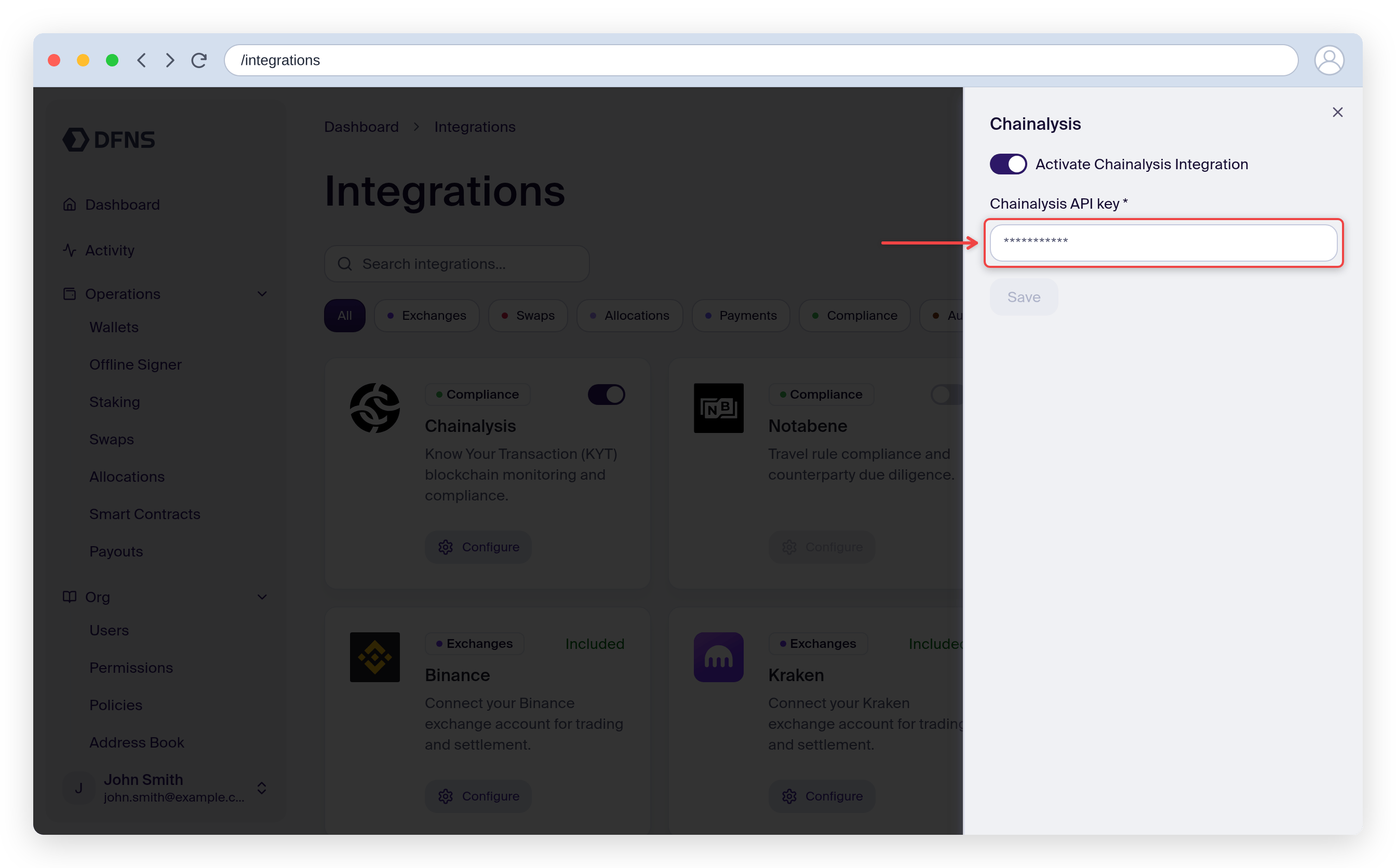The width and height of the screenshot is (1396, 868).
Task: Open Wallets in sidebar
Action: pyautogui.click(x=114, y=327)
